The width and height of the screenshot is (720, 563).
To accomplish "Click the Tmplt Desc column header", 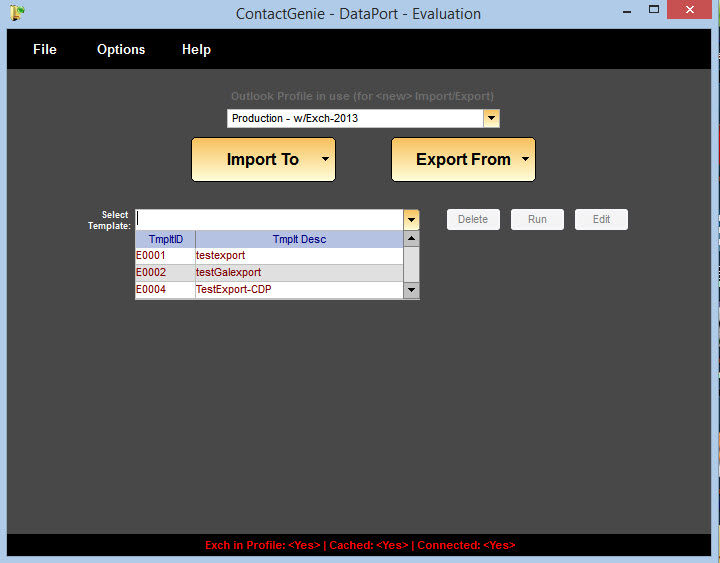I will pyautogui.click(x=299, y=239).
